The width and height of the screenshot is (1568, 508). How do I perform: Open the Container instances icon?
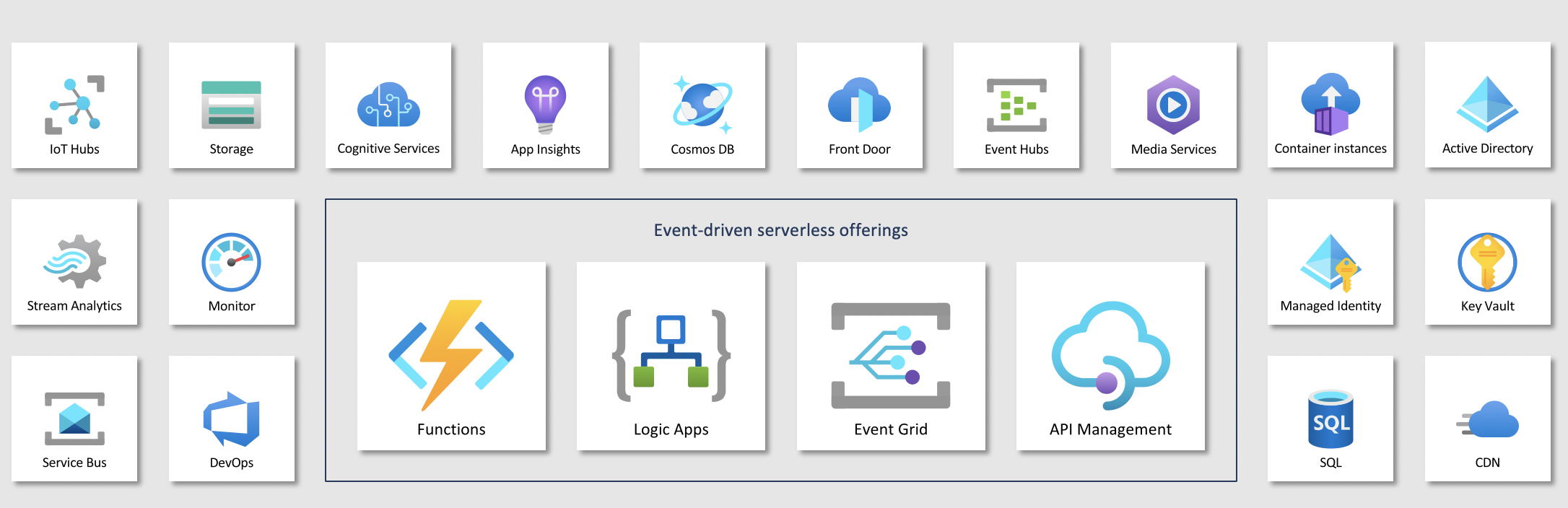coord(1330,105)
